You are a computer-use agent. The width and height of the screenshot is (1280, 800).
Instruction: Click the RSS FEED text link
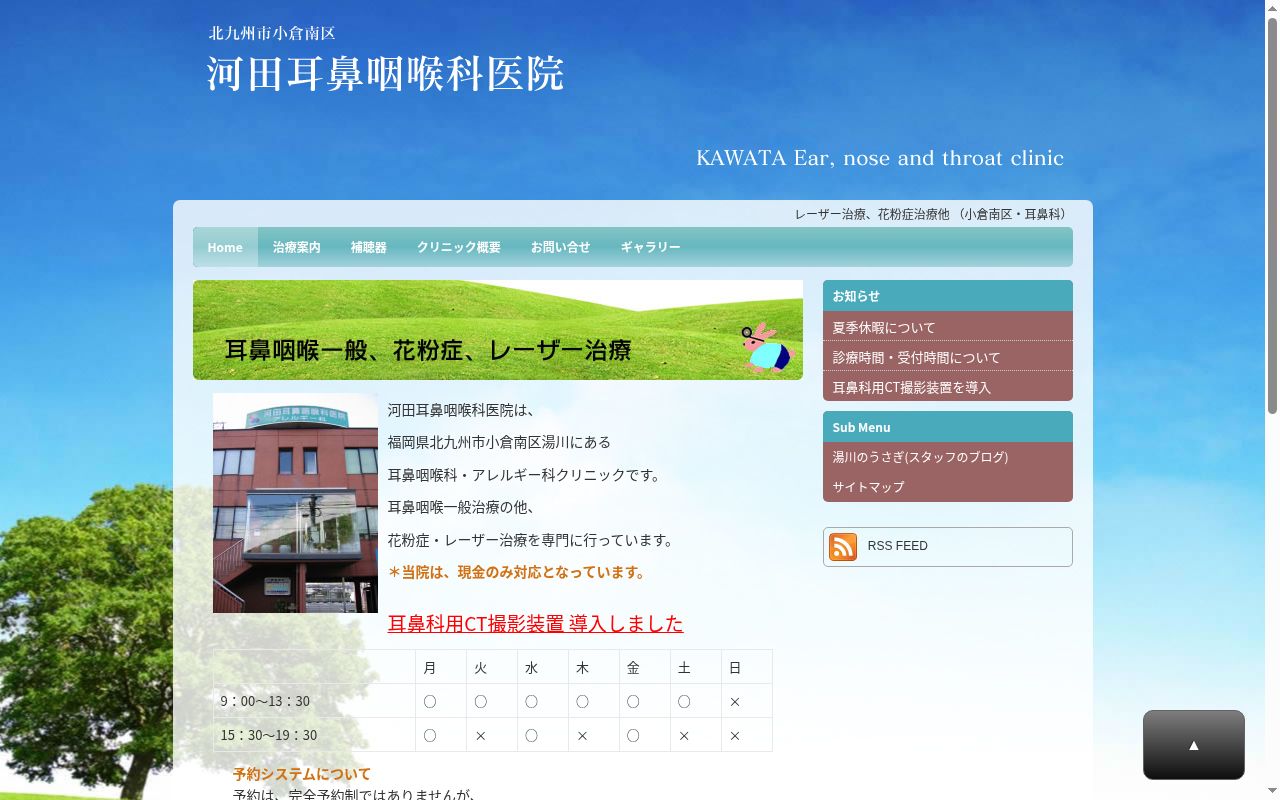pyautogui.click(x=897, y=546)
